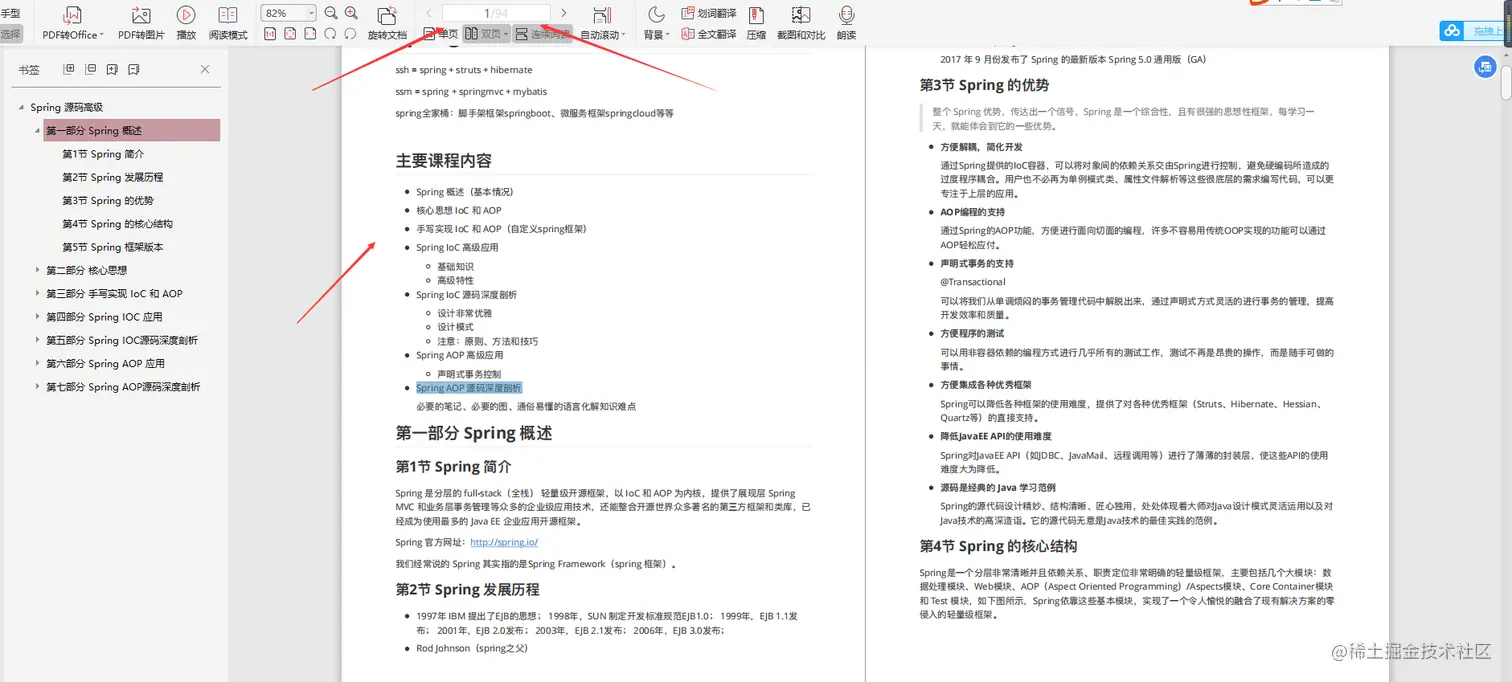Image resolution: width=1512 pixels, height=682 pixels.
Task: Click the @Transactional text
Action: click(x=972, y=282)
